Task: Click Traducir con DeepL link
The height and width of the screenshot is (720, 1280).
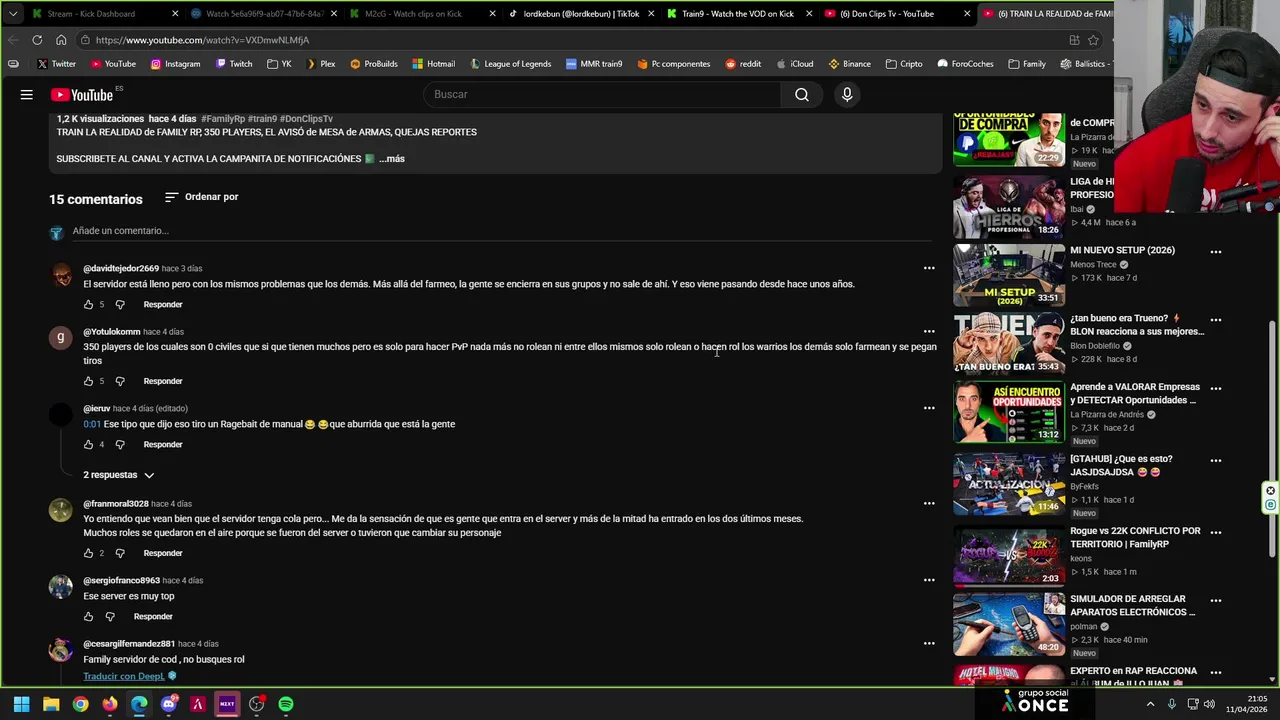Action: [x=124, y=676]
